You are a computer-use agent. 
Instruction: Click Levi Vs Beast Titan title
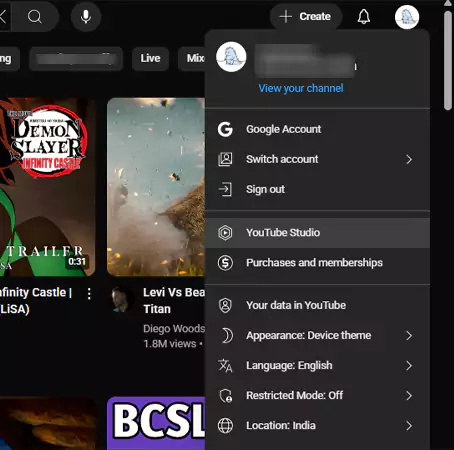174,301
